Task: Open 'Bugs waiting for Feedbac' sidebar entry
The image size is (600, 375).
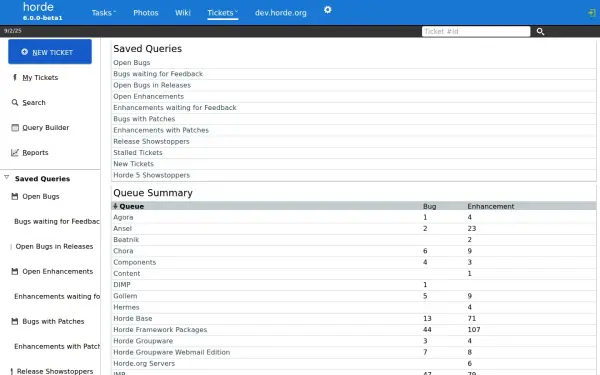Action: [57, 222]
